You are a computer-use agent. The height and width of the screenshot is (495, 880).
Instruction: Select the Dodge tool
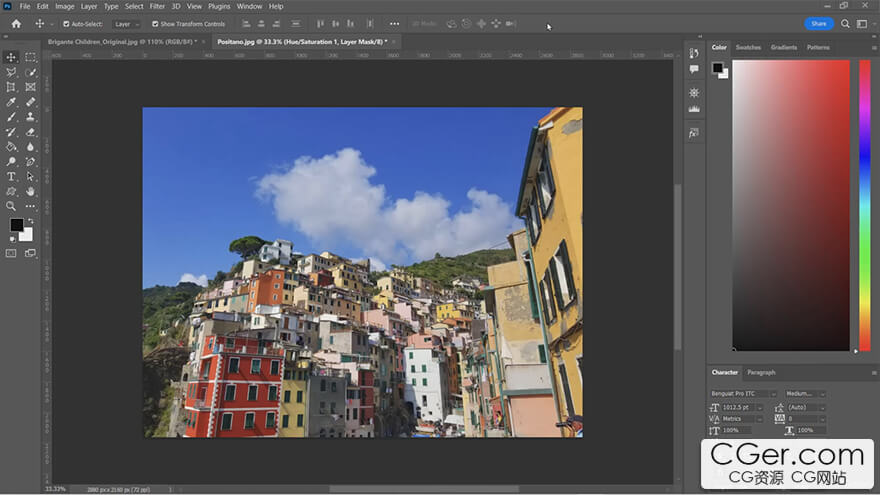[11, 162]
